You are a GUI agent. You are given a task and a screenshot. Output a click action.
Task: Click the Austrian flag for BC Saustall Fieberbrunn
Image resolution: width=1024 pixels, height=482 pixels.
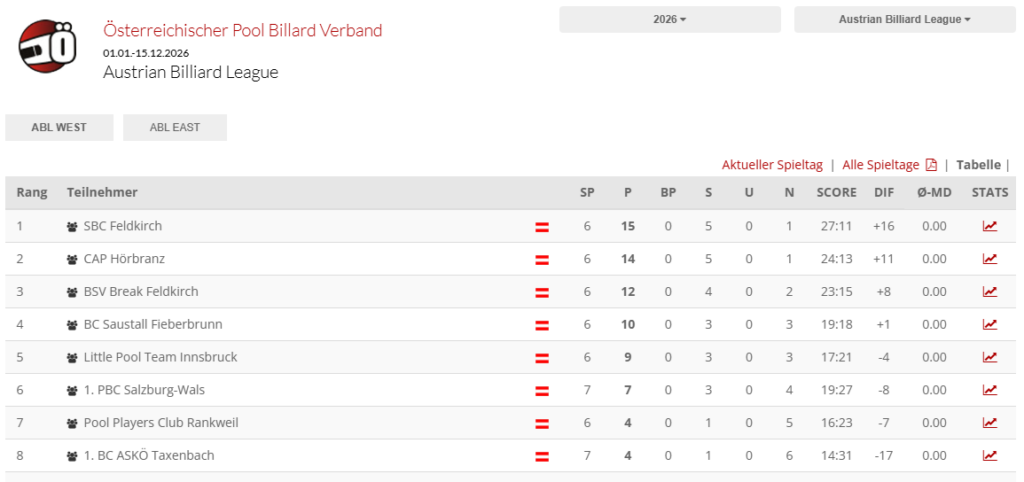pos(542,325)
